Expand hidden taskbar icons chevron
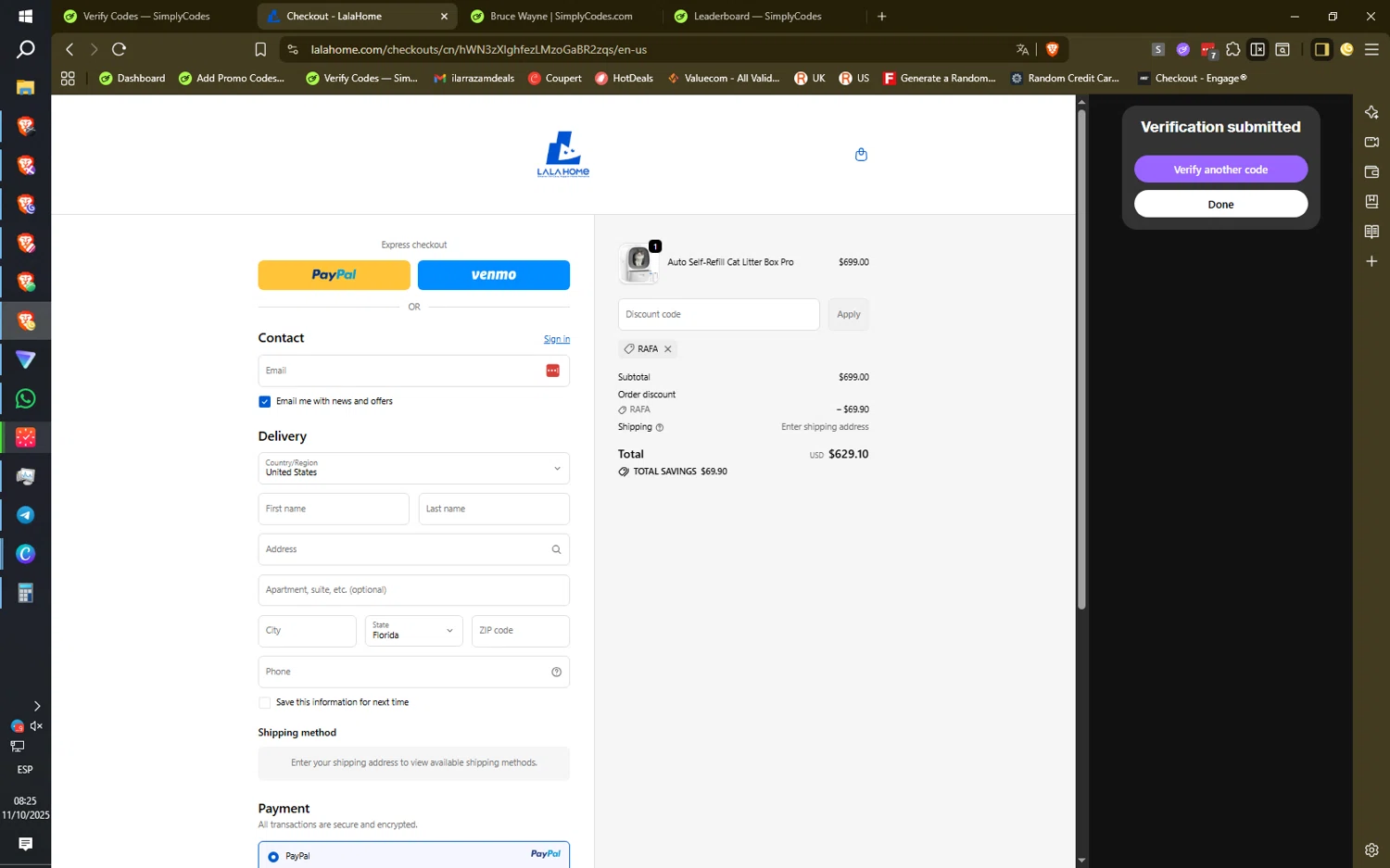This screenshot has width=1390, height=868. point(37,706)
